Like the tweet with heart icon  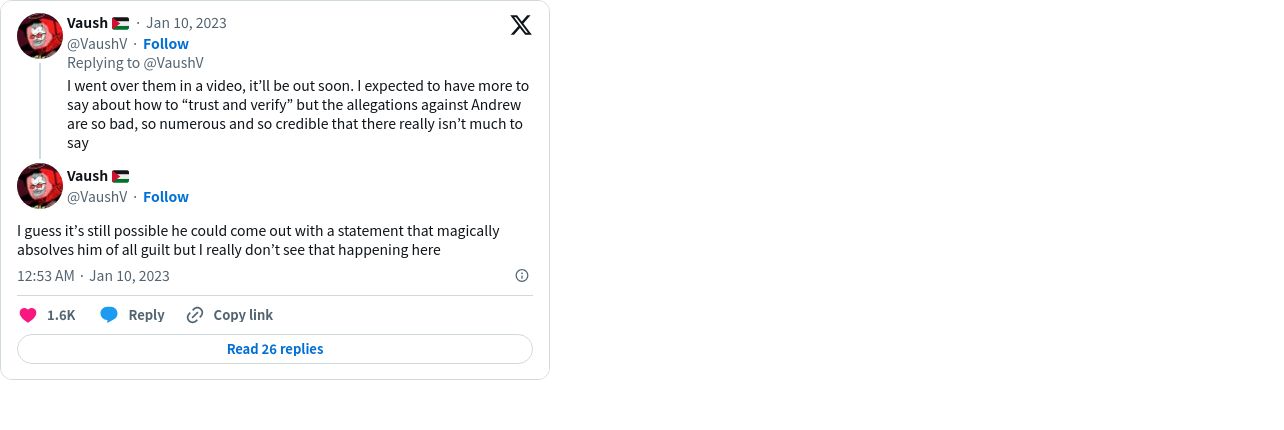click(28, 315)
